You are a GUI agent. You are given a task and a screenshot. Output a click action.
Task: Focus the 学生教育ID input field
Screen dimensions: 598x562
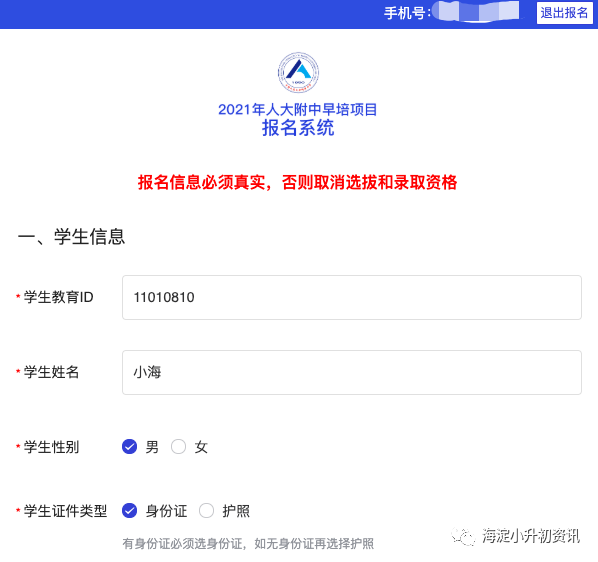coord(352,297)
